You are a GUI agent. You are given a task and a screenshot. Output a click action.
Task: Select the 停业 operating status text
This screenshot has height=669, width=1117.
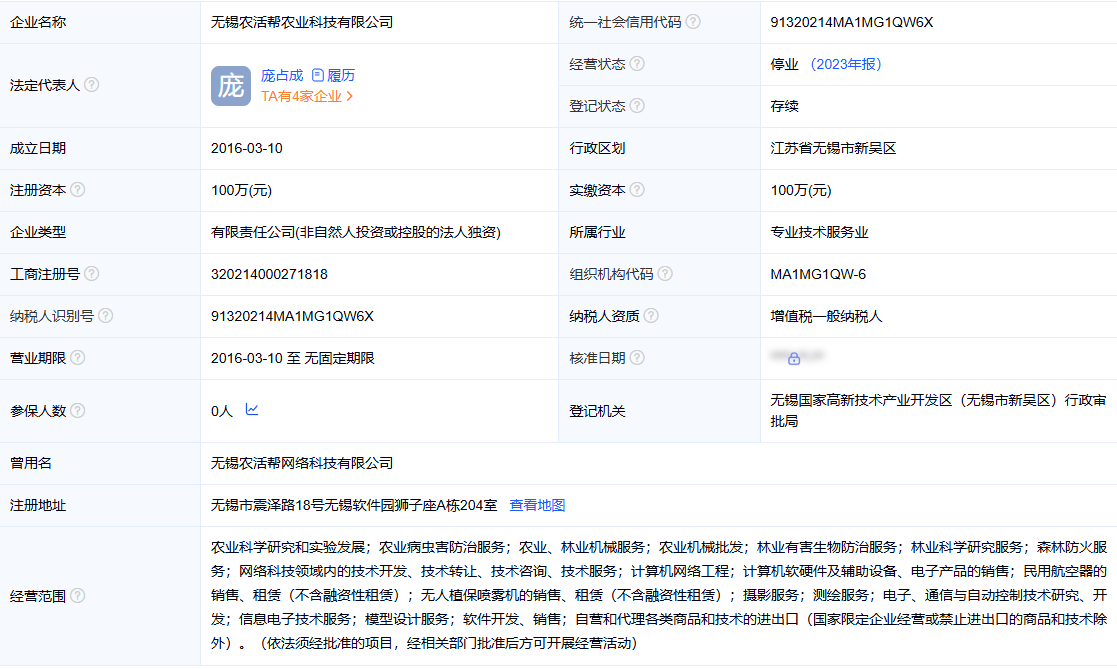pos(784,64)
